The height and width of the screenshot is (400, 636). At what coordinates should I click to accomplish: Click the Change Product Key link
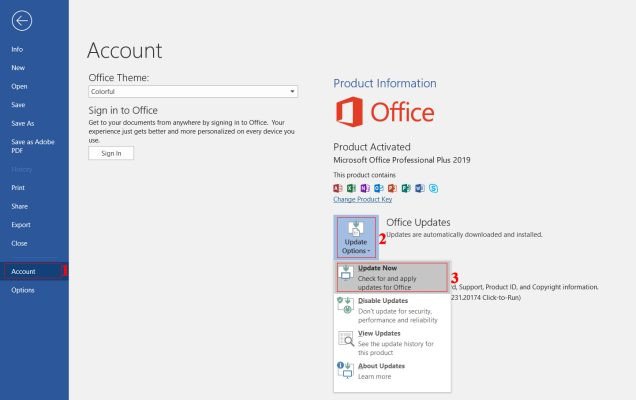(363, 199)
